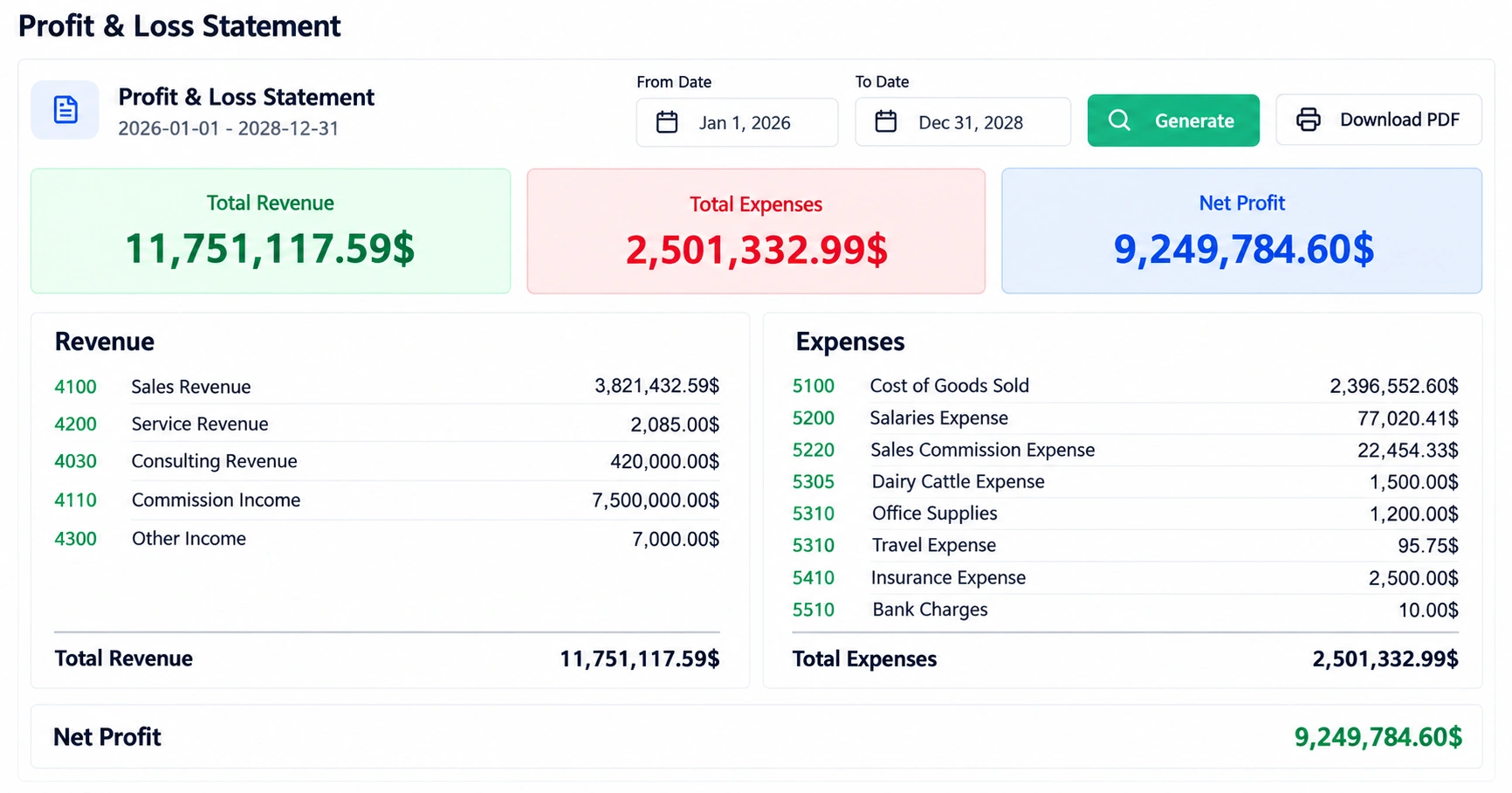Click the calendar icon in From Date
This screenshot has width=1512, height=793.
667,121
